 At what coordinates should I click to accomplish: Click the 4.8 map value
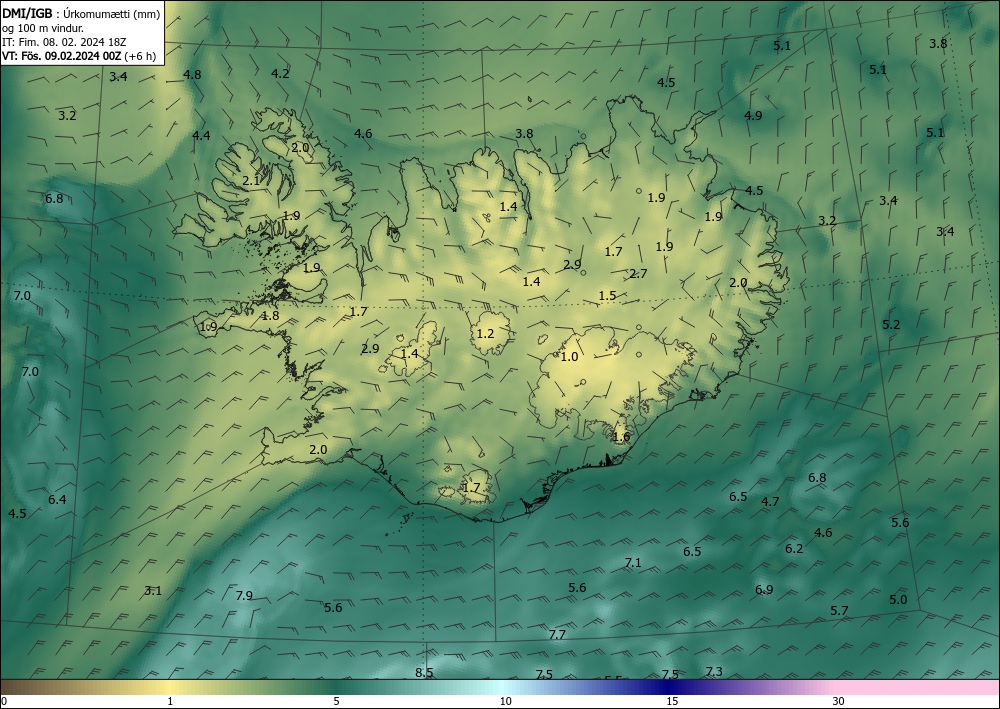coord(192,74)
